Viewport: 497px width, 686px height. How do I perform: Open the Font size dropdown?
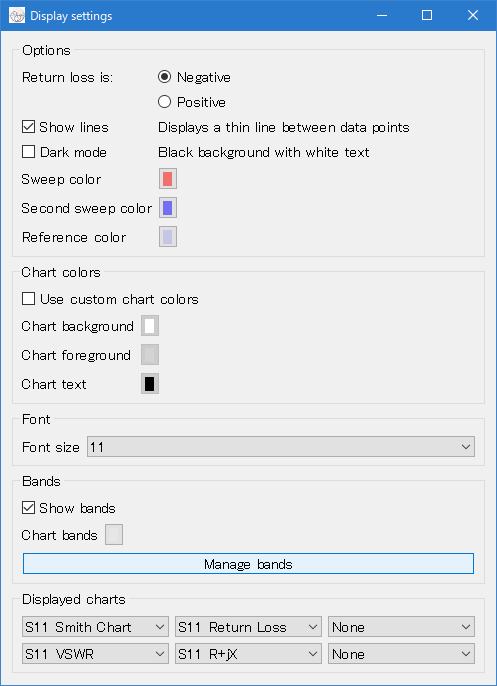coord(281,447)
